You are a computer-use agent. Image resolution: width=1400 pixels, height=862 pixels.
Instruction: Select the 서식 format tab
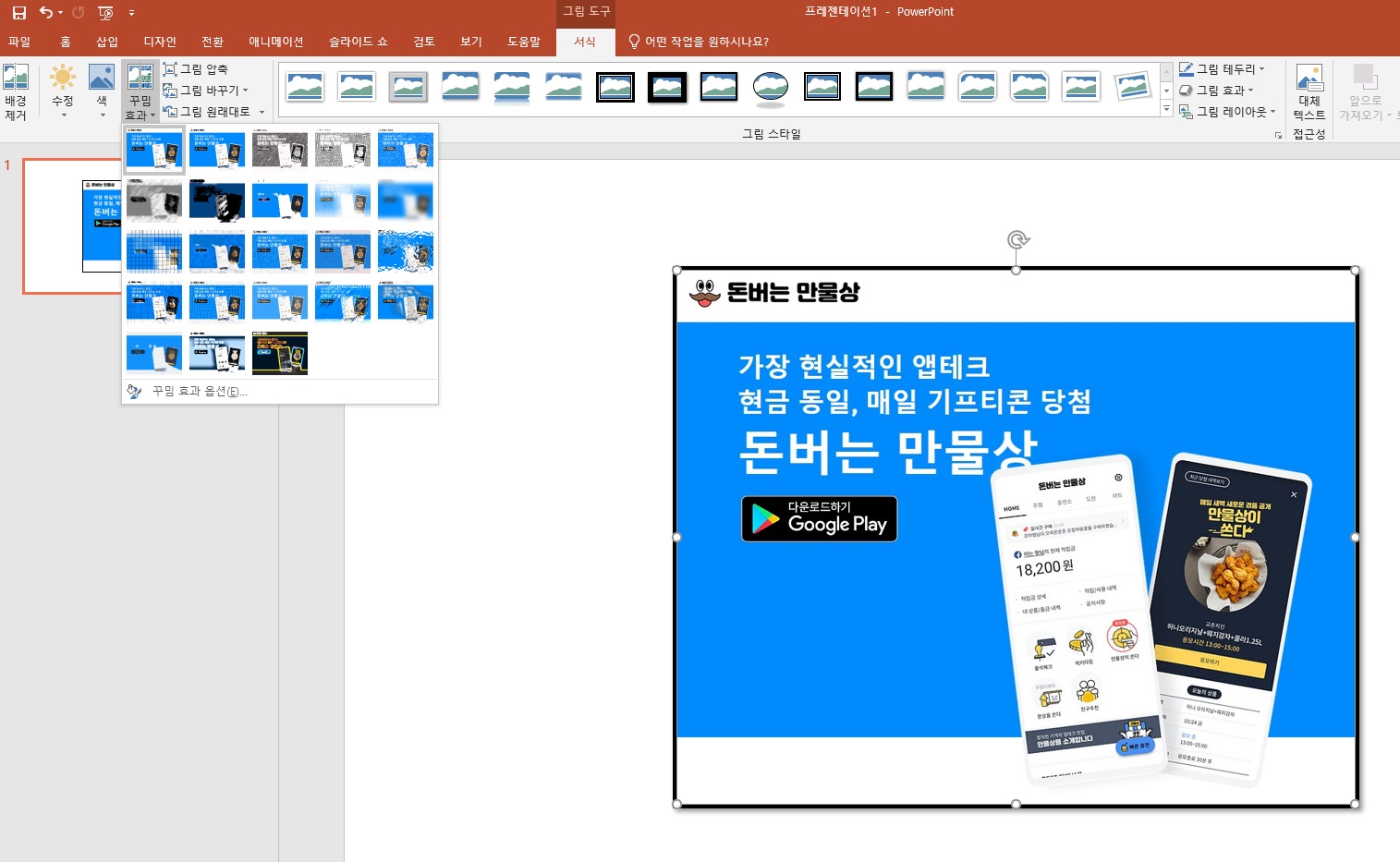pos(584,42)
